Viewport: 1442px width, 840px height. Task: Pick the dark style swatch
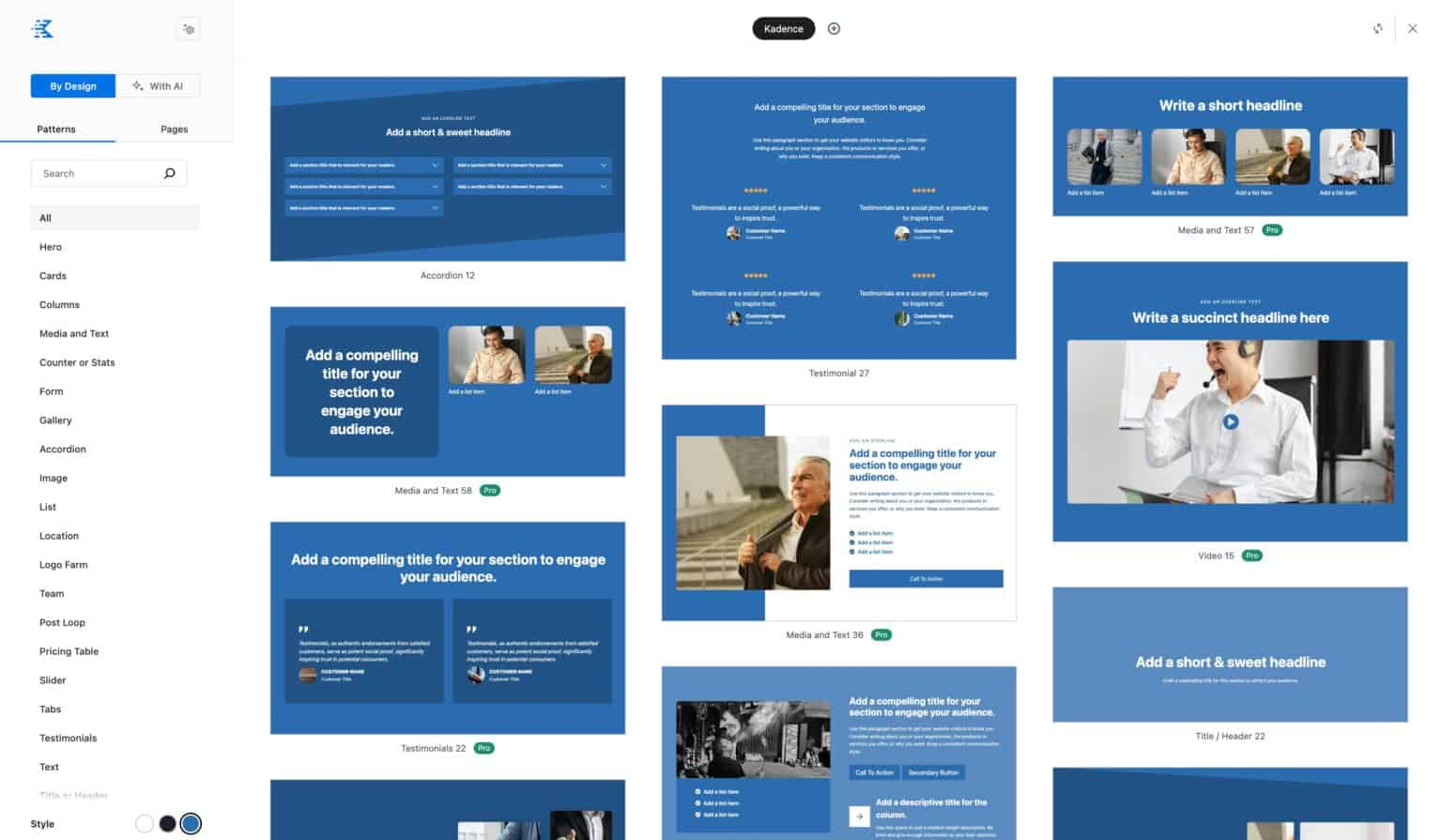click(167, 824)
